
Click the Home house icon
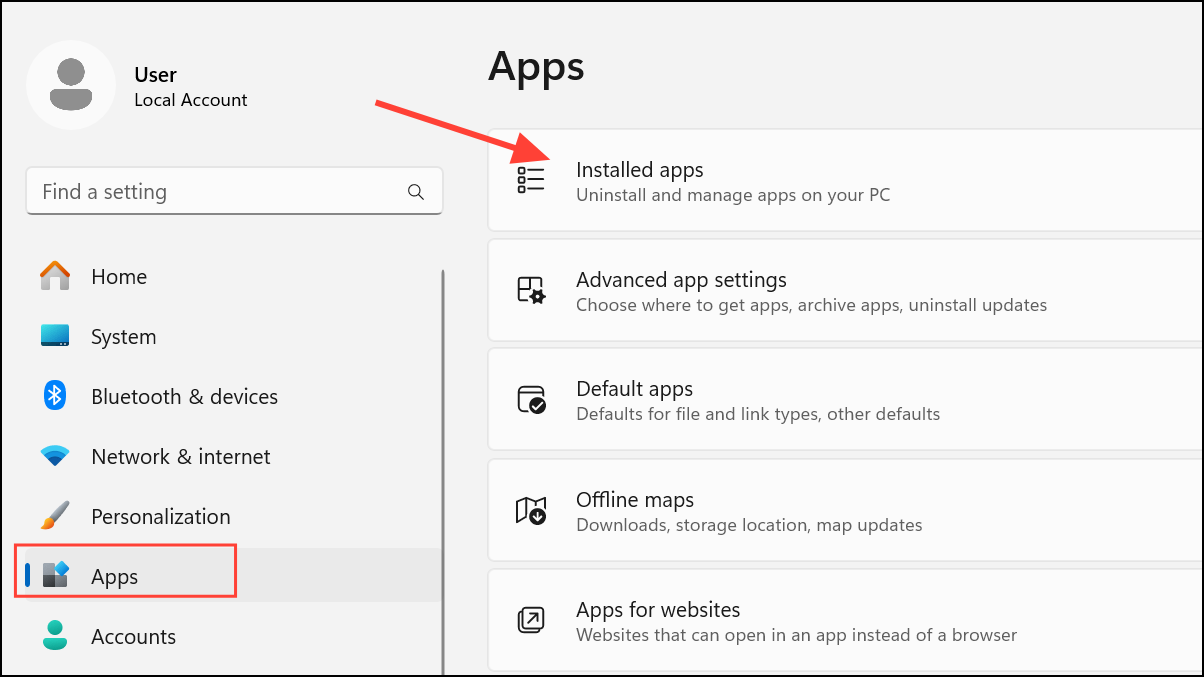(x=53, y=276)
